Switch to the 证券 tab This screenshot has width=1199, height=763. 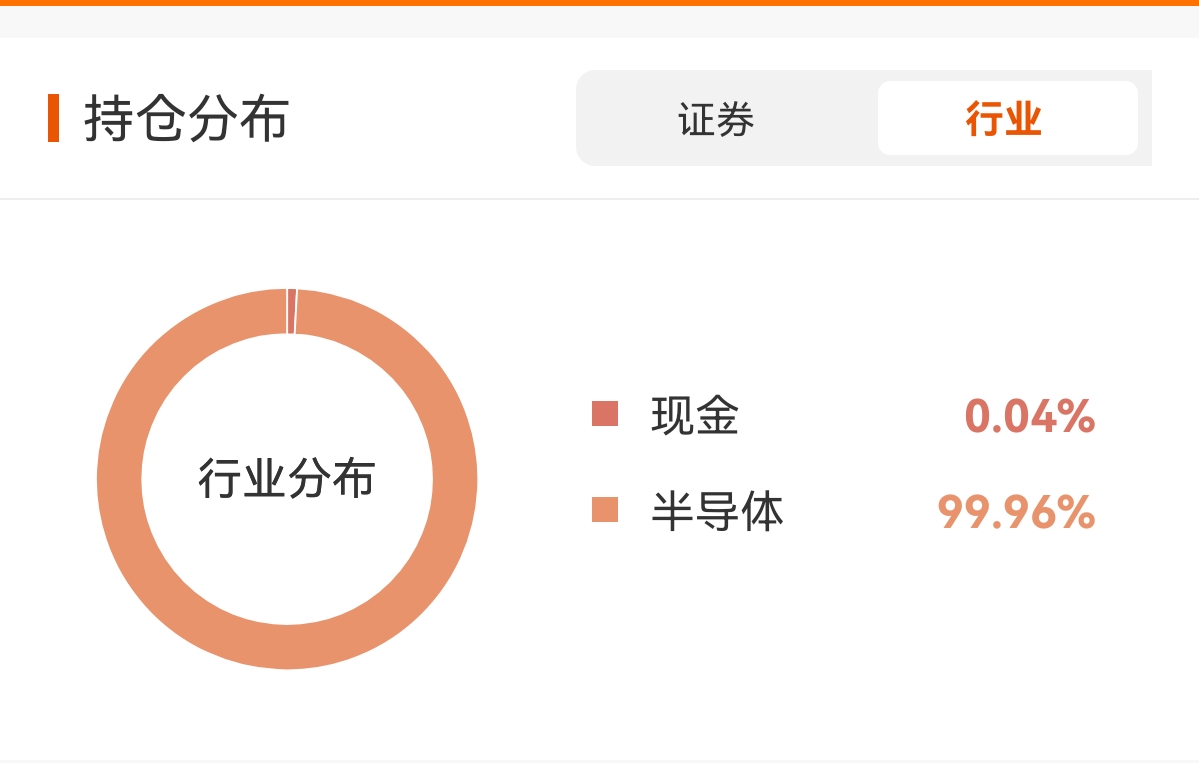716,119
